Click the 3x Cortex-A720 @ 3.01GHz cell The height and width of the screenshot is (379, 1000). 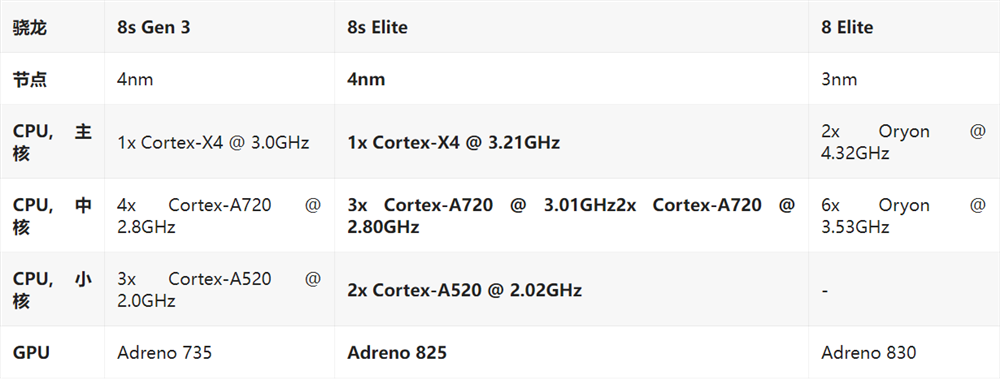pos(571,216)
